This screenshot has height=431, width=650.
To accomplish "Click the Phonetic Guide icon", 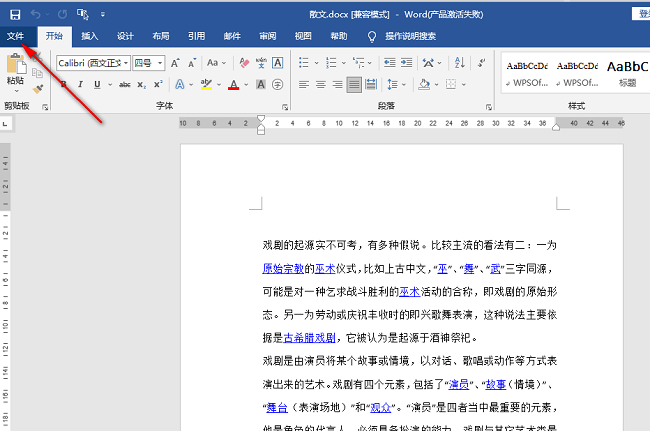I will [261, 63].
